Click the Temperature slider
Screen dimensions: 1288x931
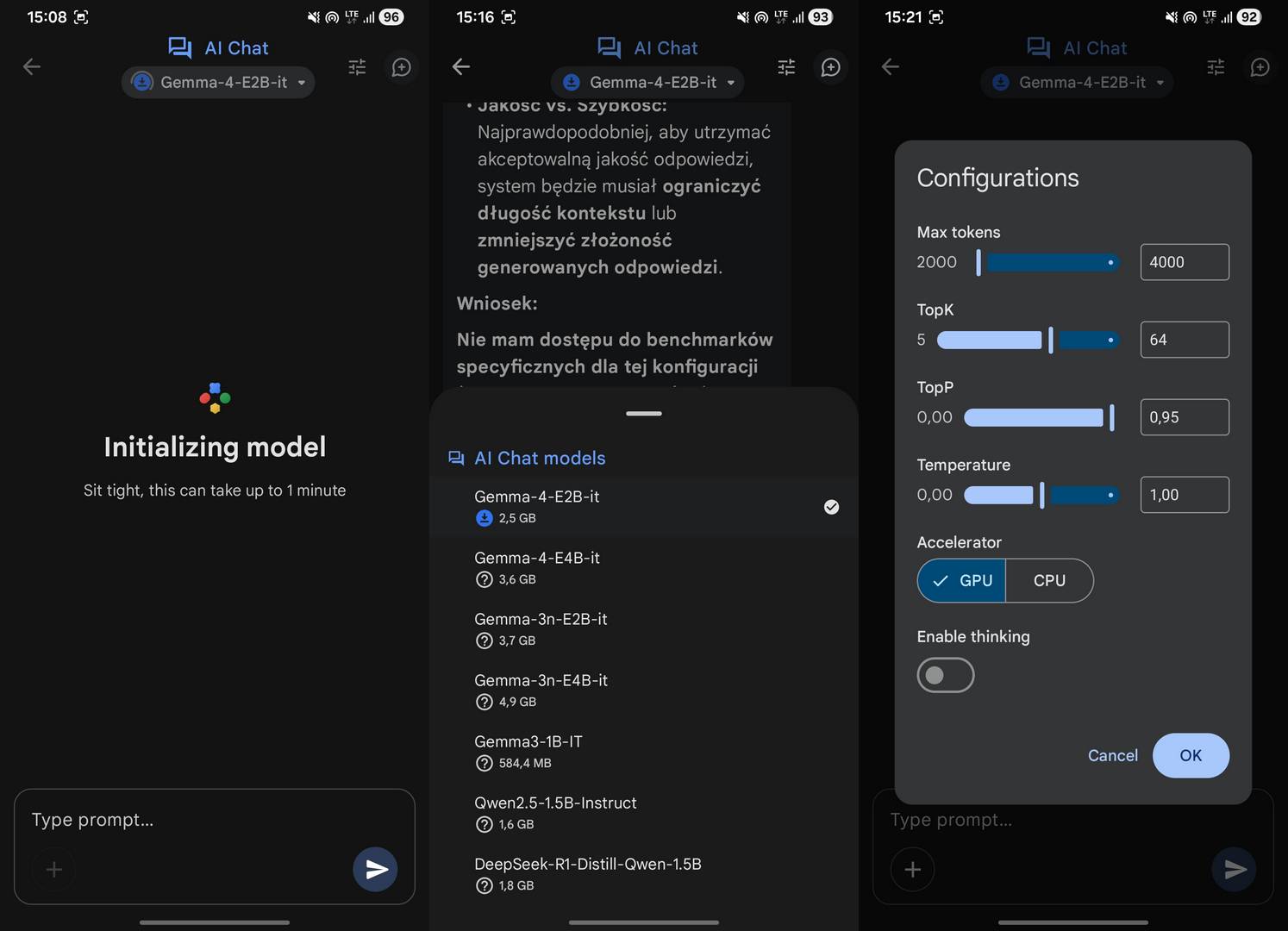click(1042, 495)
